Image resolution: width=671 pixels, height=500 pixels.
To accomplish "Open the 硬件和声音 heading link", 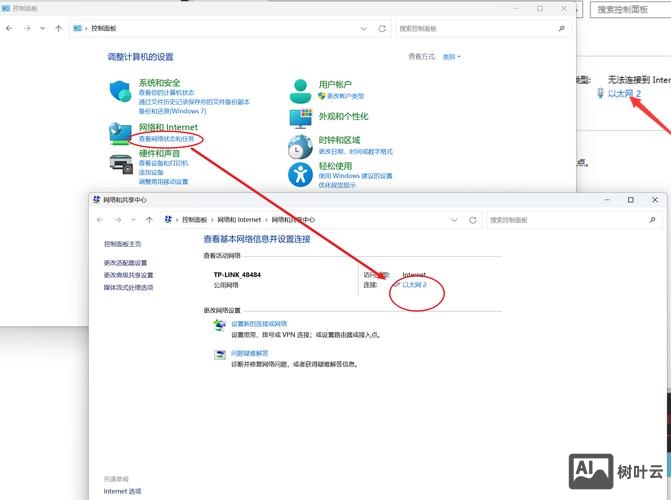I will click(159, 153).
